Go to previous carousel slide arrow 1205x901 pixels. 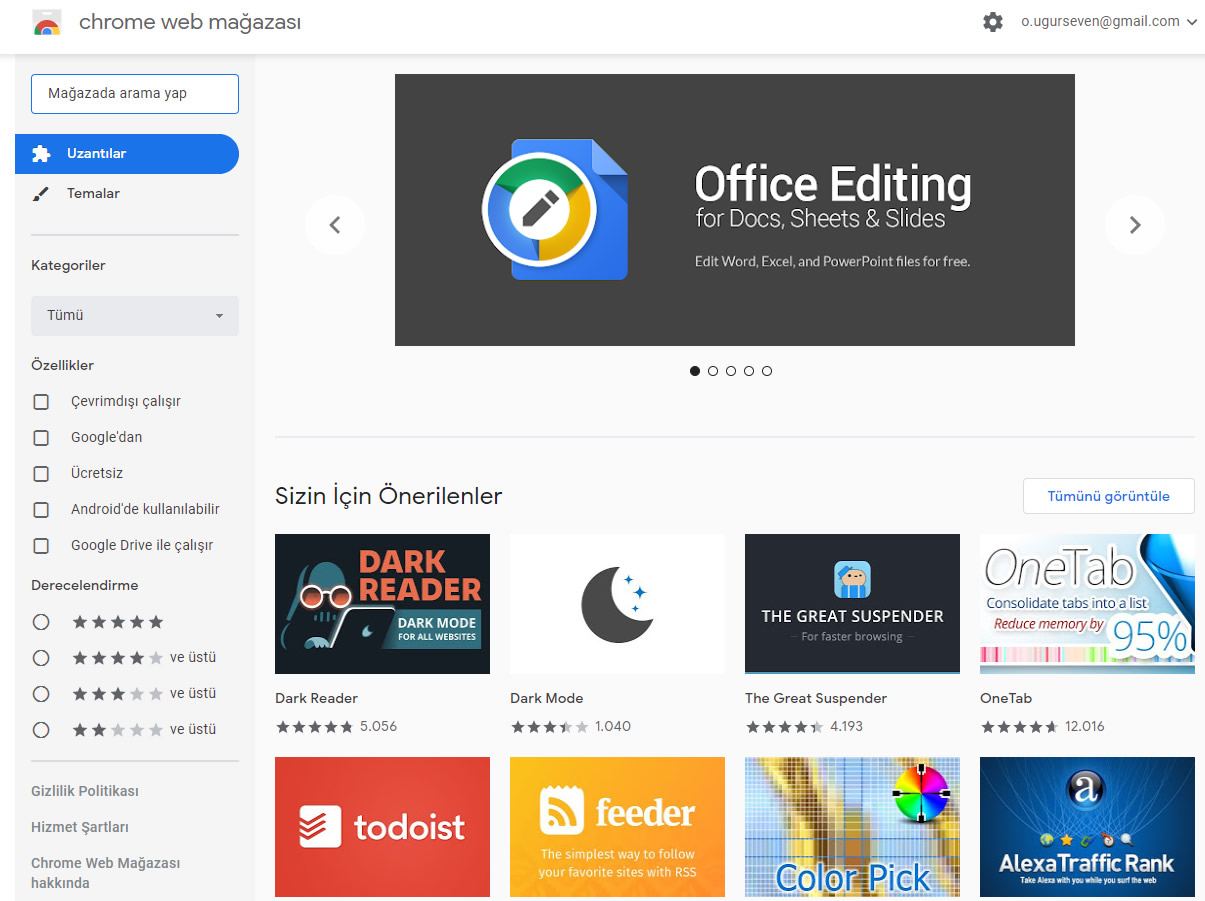coord(335,225)
